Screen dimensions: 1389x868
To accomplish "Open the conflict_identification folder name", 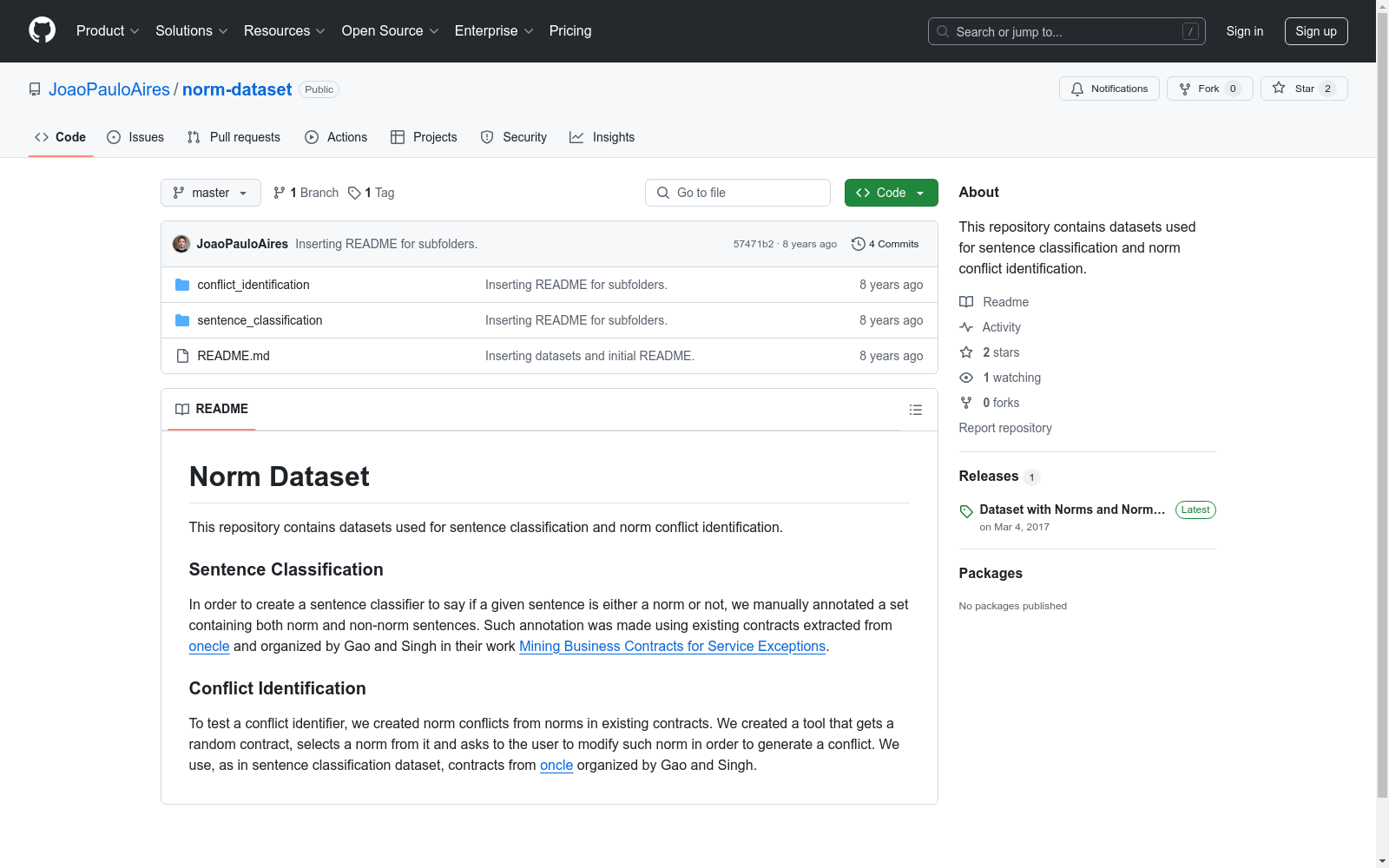I will click(253, 285).
